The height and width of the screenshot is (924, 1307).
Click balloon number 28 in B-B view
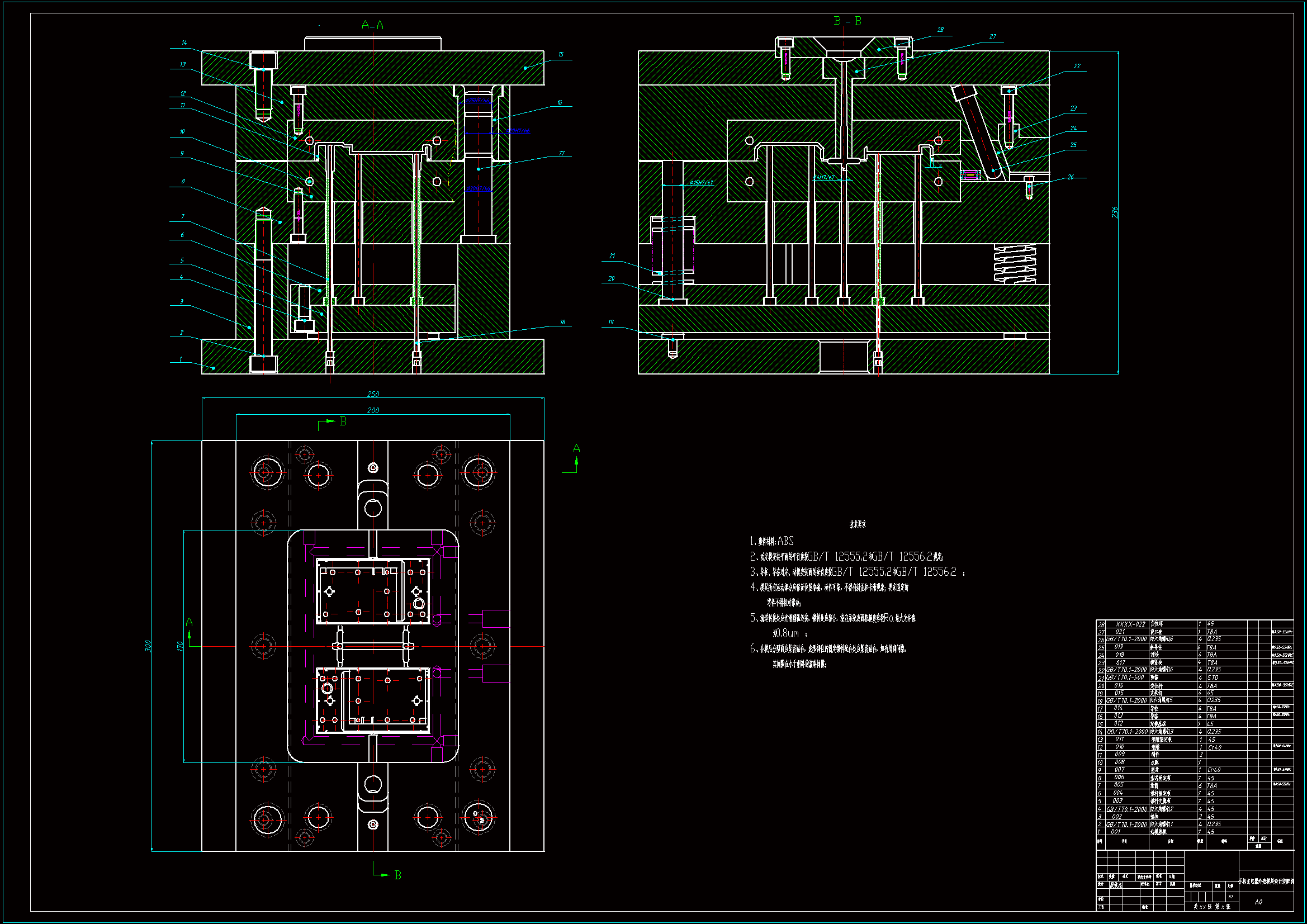click(x=940, y=30)
